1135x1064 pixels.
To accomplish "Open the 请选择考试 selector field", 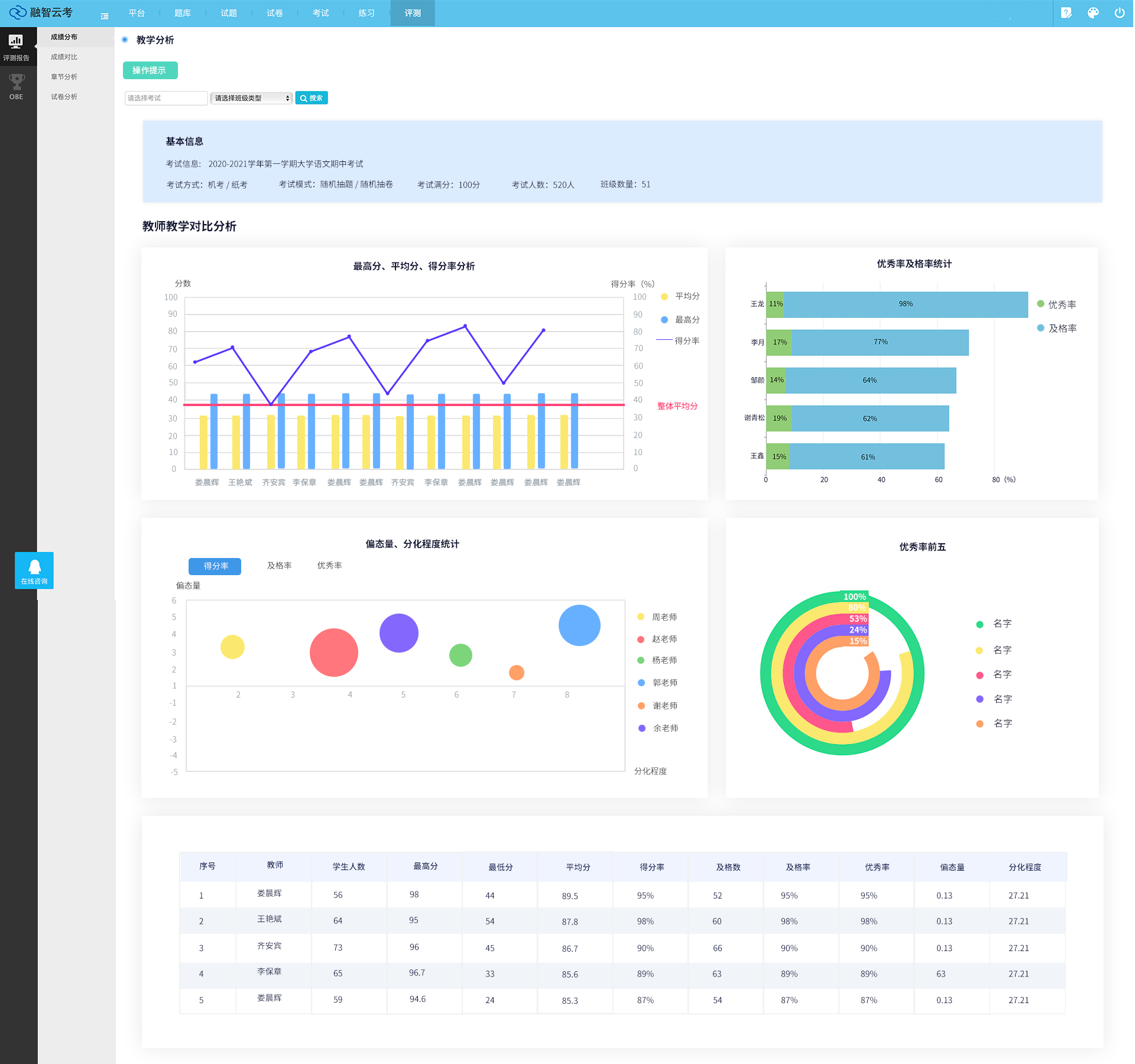I will [166, 98].
